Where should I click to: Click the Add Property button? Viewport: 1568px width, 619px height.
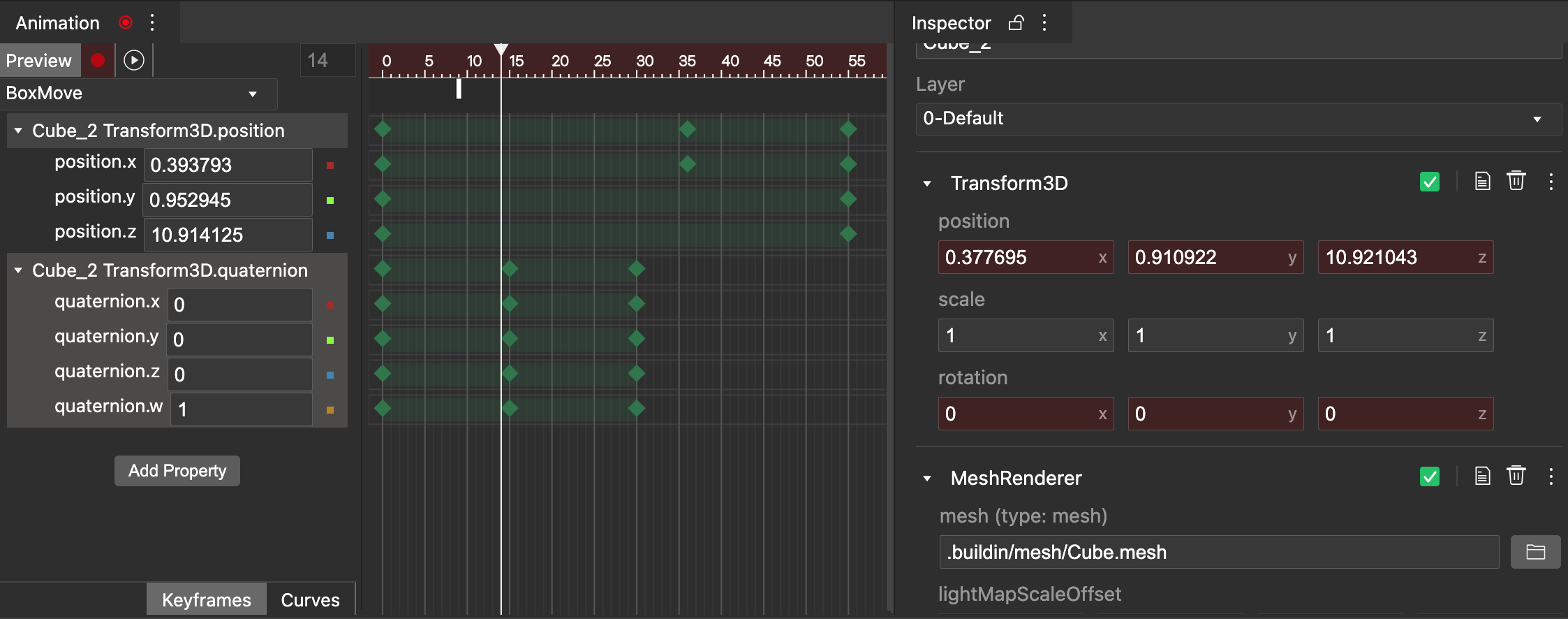177,471
